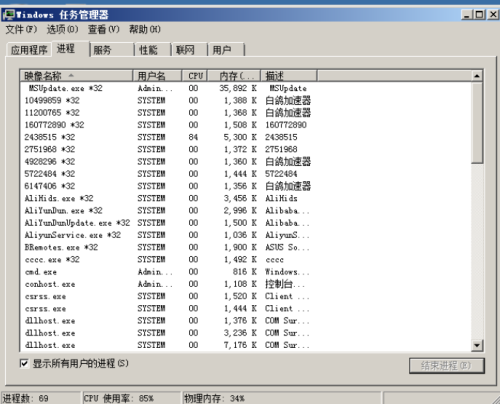500x404 pixels.
Task: Switch to the 应用程序 tab
Action: tap(29, 50)
